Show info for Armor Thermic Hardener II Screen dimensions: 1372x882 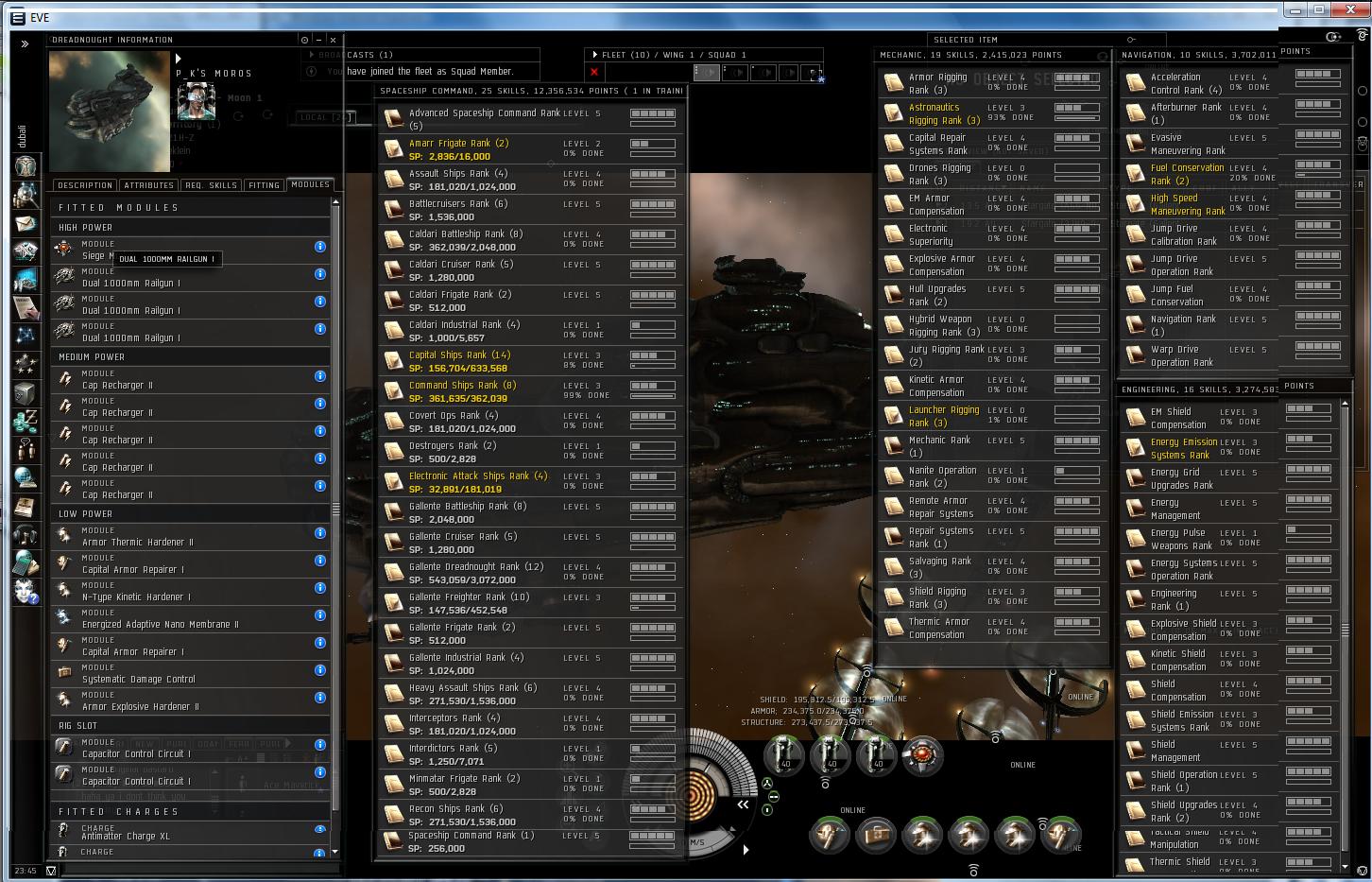(320, 533)
